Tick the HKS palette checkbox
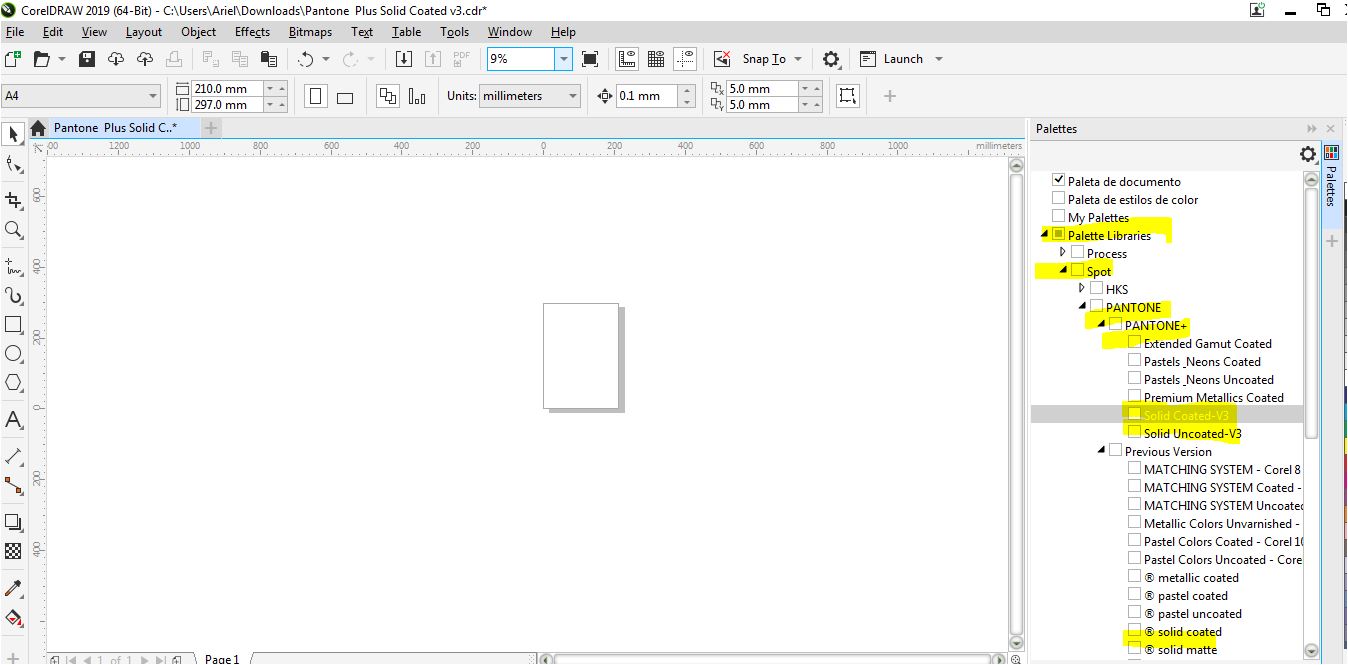Screen dimensions: 1348x665 pos(1097,289)
